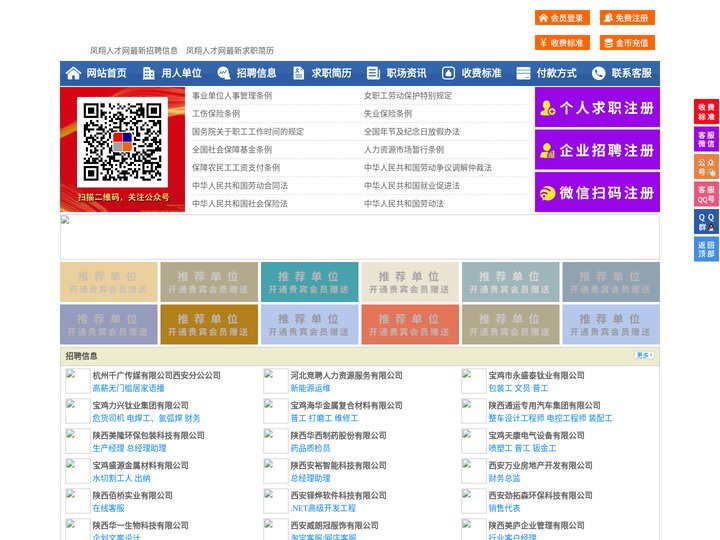Click the 会员登录 button

[x=562, y=18]
